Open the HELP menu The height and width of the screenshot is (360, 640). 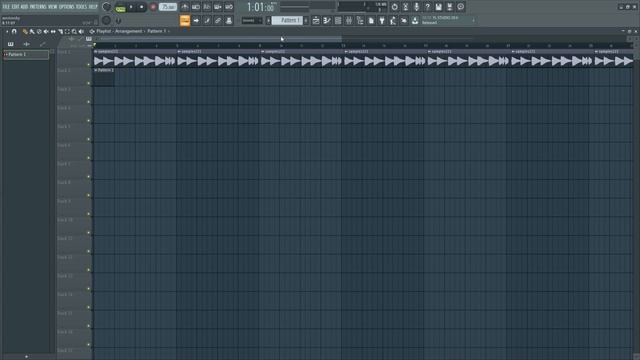(93, 7)
